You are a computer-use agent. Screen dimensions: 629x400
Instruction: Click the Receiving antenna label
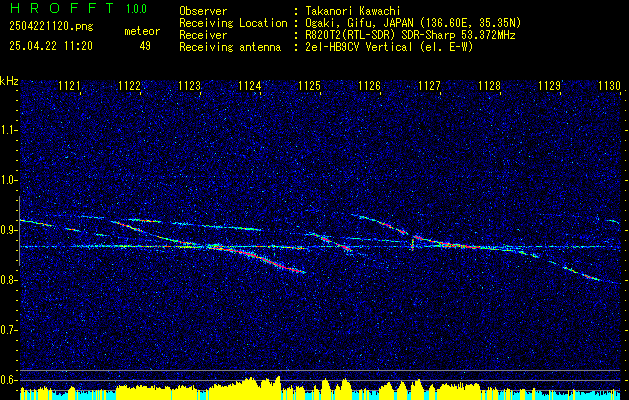(x=230, y=47)
